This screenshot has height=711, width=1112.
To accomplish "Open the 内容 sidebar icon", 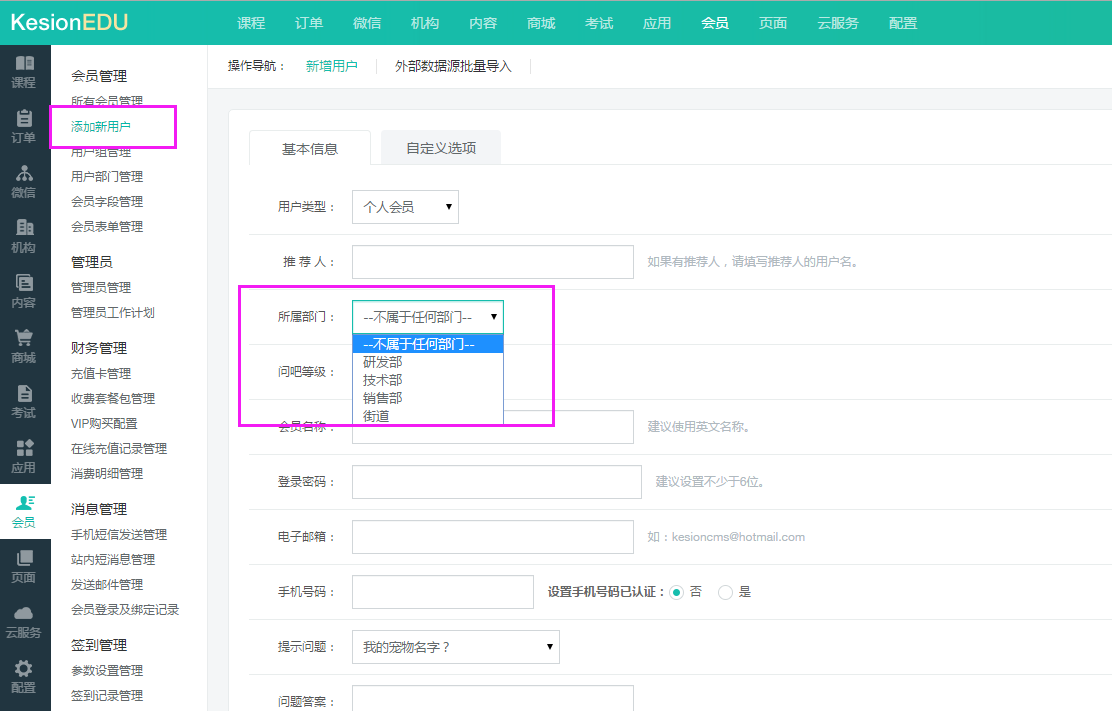I will (x=24, y=284).
